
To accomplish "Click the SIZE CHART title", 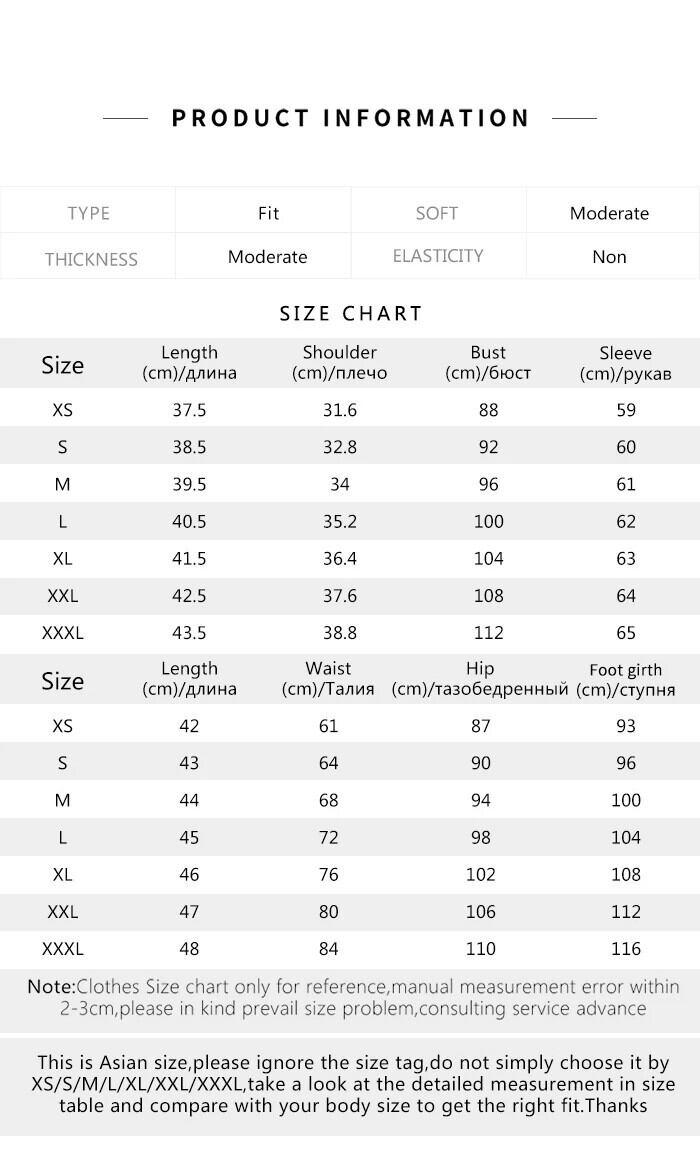I will click(351, 313).
